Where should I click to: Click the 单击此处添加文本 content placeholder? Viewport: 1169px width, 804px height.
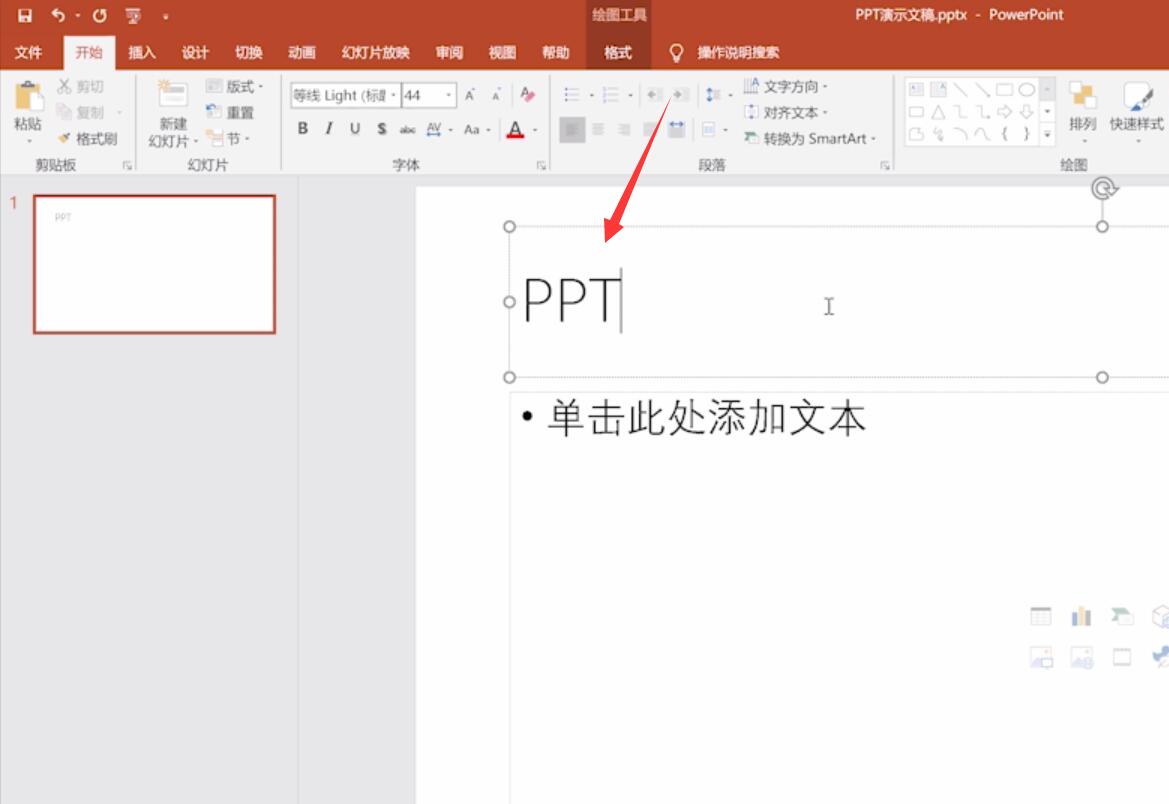pyautogui.click(x=706, y=418)
